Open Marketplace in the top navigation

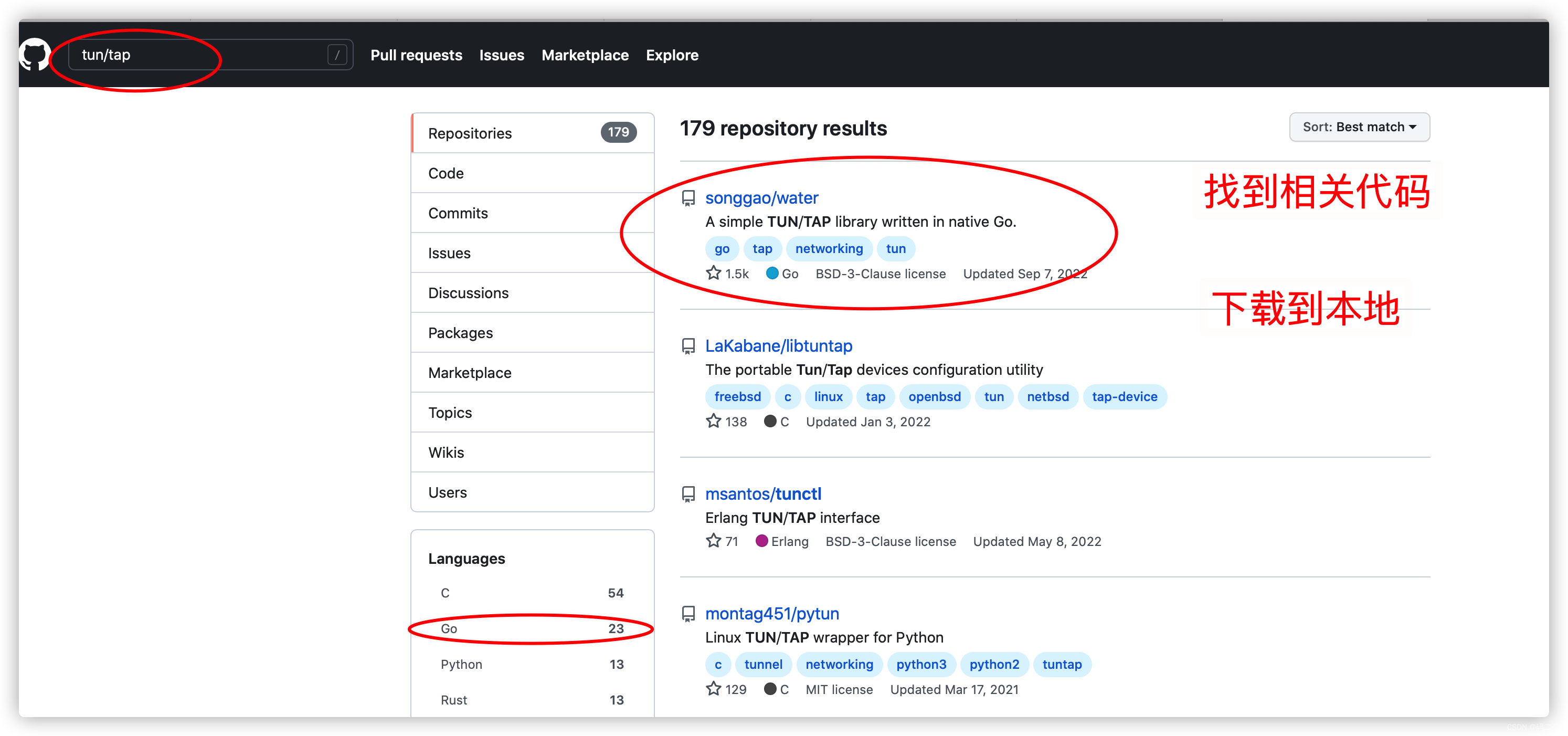click(x=585, y=56)
